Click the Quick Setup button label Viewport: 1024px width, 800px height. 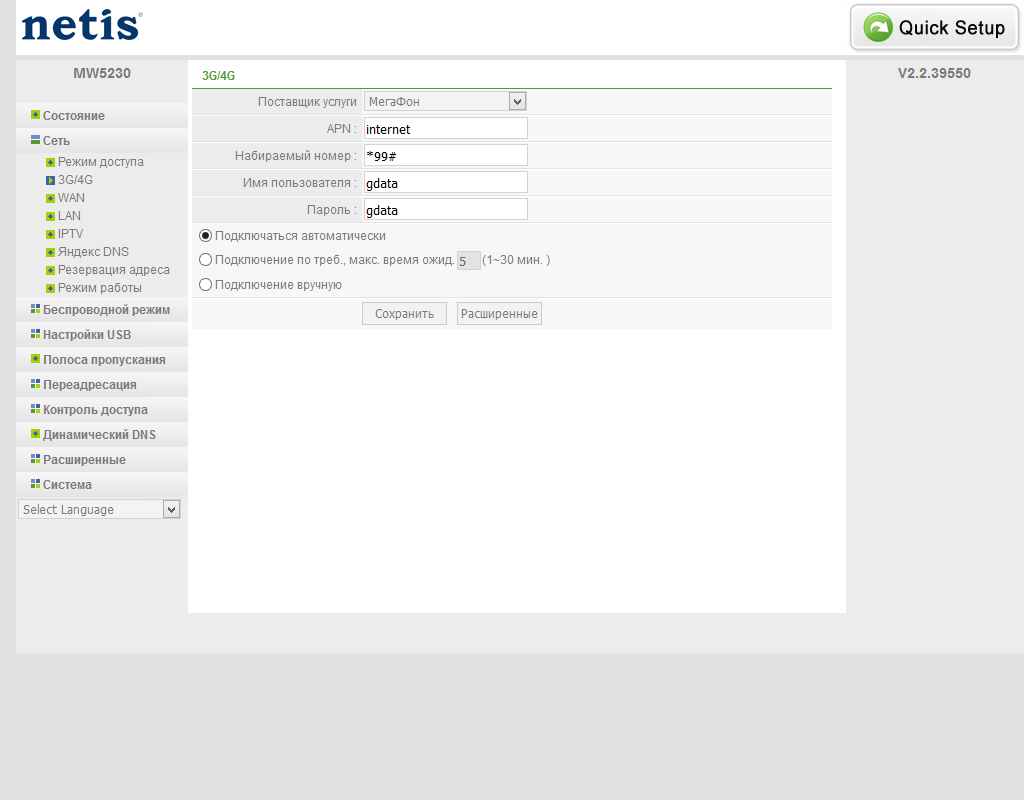pos(952,27)
